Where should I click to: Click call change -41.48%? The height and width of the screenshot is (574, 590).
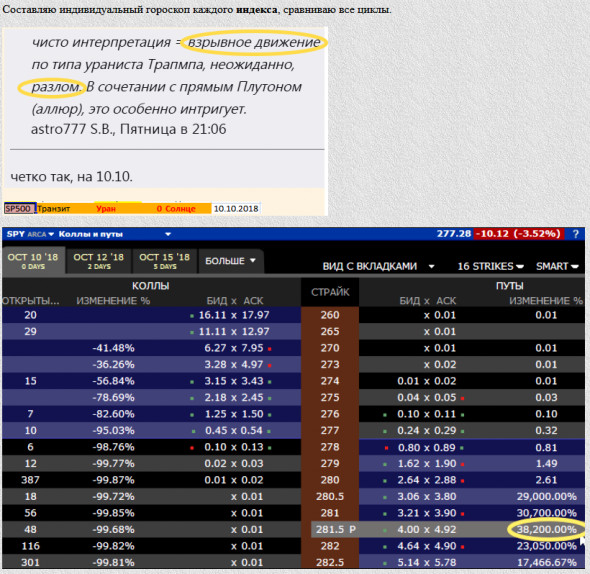(113, 348)
